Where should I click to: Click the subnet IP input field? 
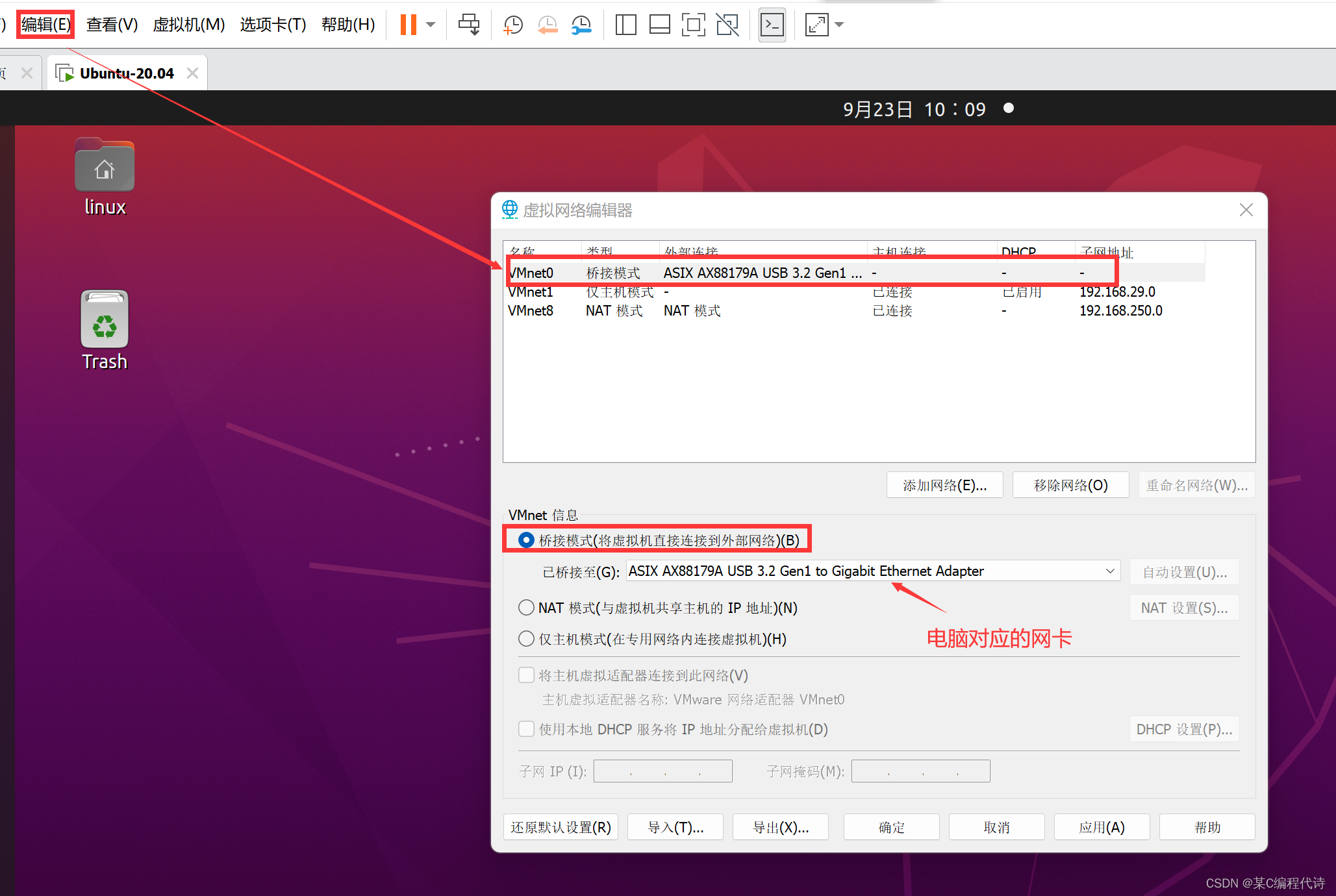point(662,771)
